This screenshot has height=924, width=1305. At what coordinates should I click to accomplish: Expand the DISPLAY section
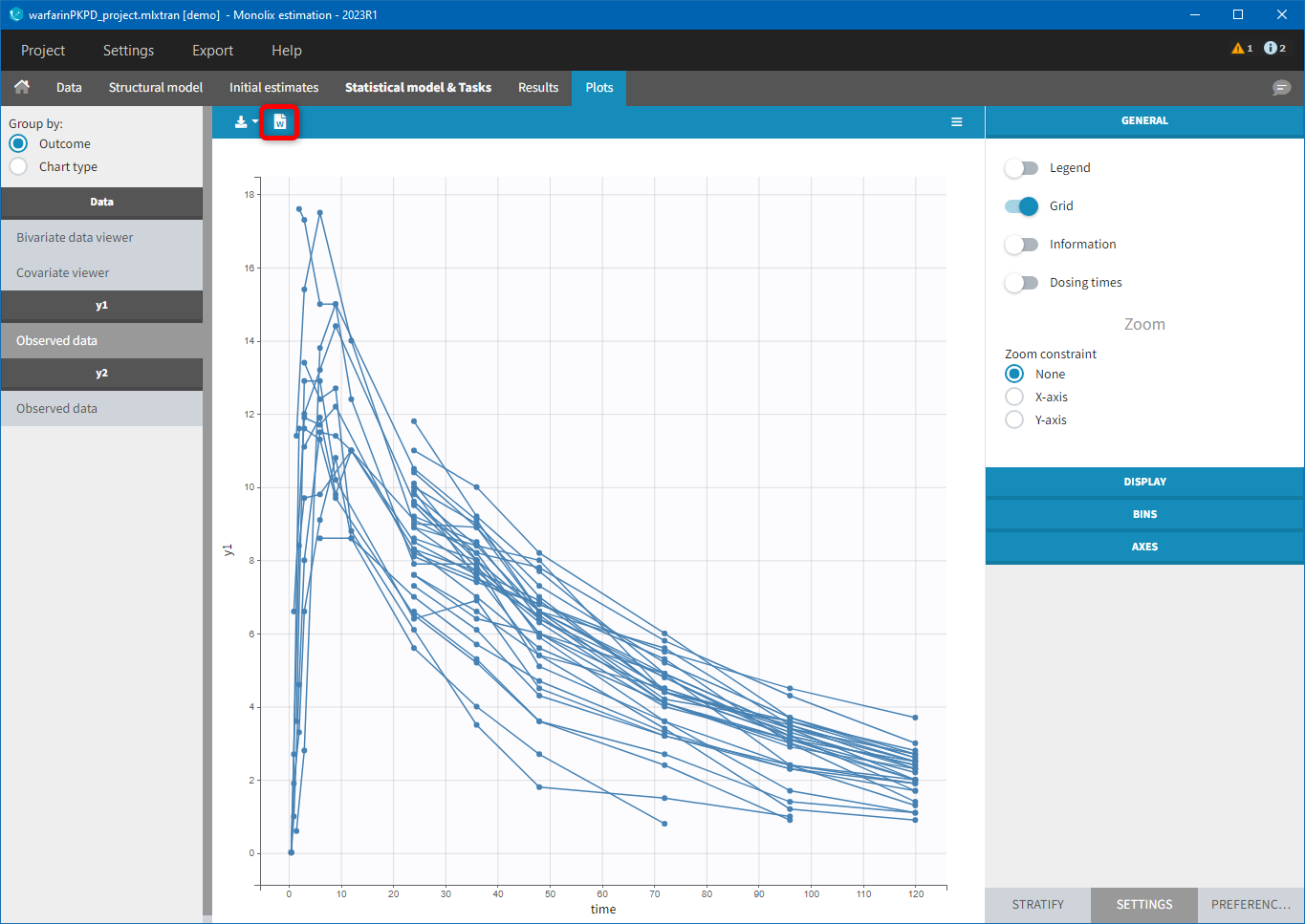[x=1144, y=482]
